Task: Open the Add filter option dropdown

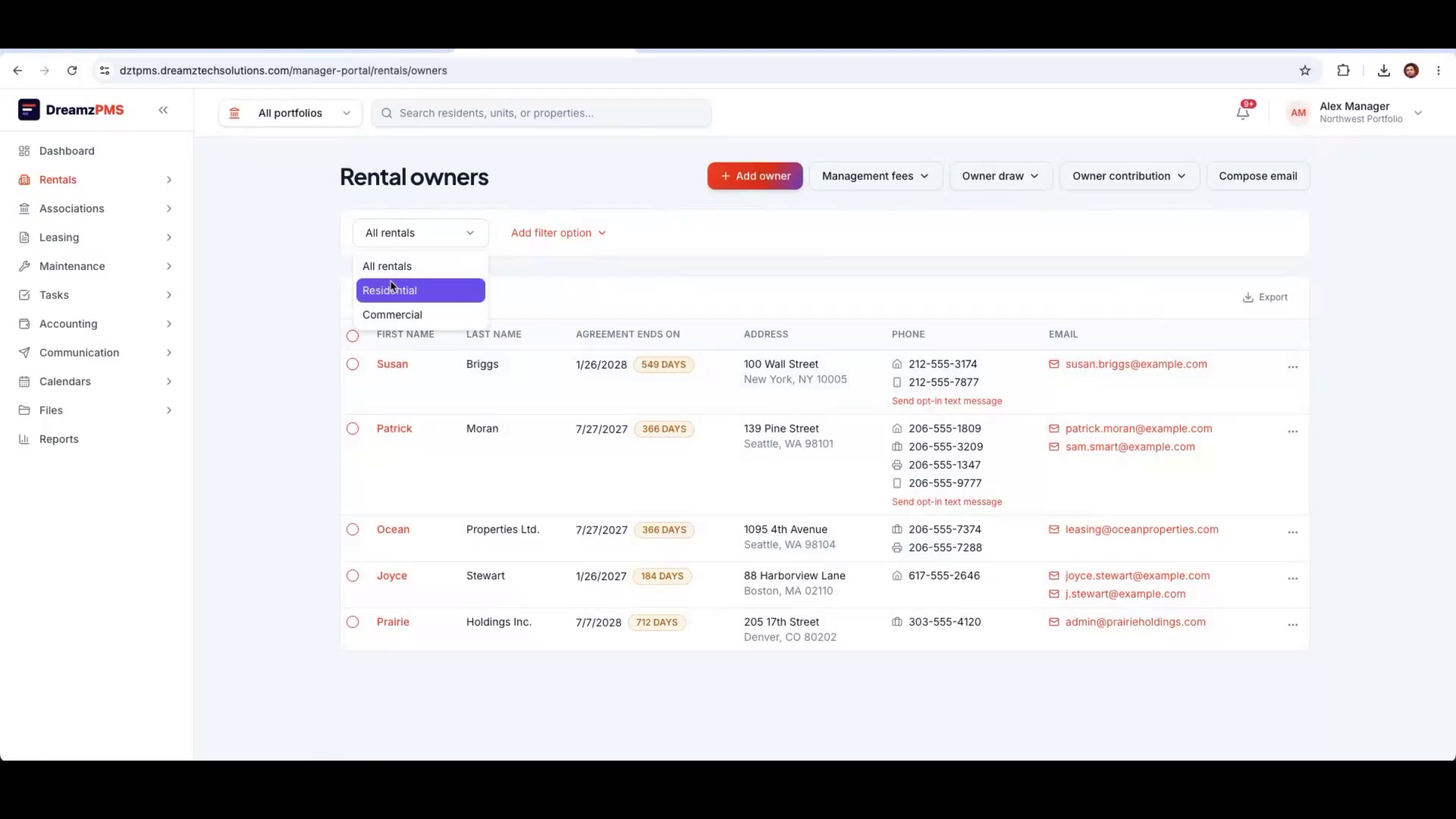Action: pyautogui.click(x=558, y=233)
